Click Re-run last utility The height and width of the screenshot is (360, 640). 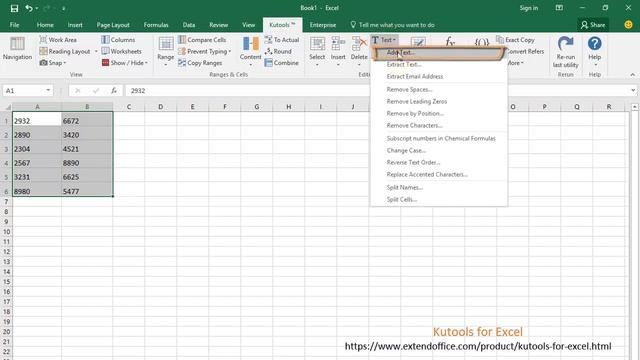coord(566,52)
